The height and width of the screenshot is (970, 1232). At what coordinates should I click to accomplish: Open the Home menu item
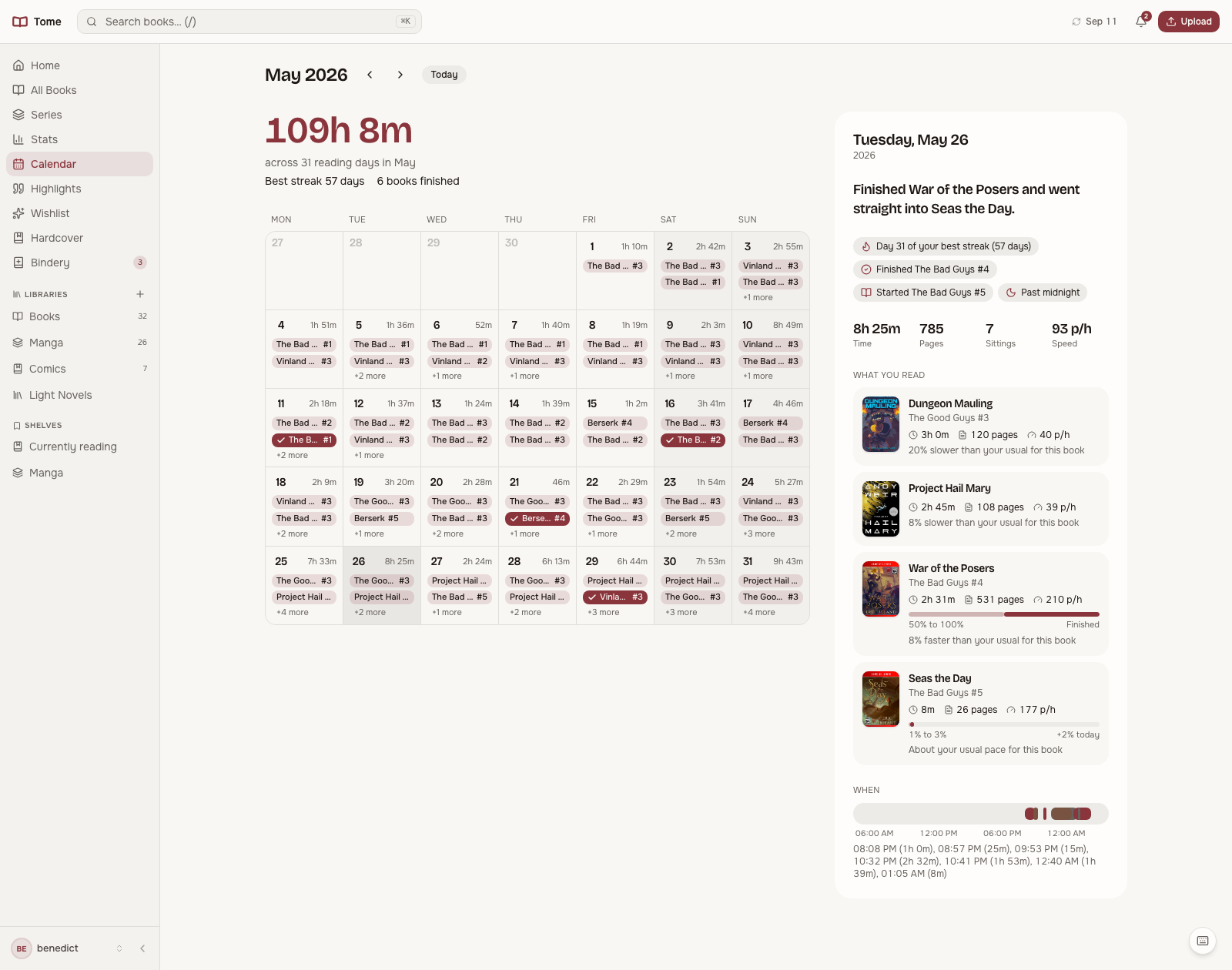[x=79, y=65]
